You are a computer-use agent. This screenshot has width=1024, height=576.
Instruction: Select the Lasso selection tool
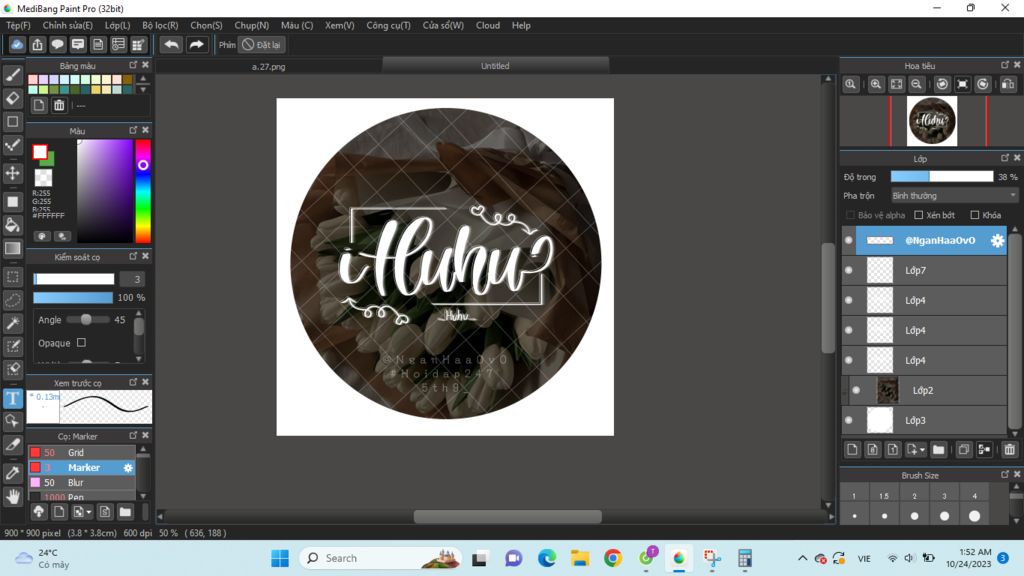tap(12, 300)
